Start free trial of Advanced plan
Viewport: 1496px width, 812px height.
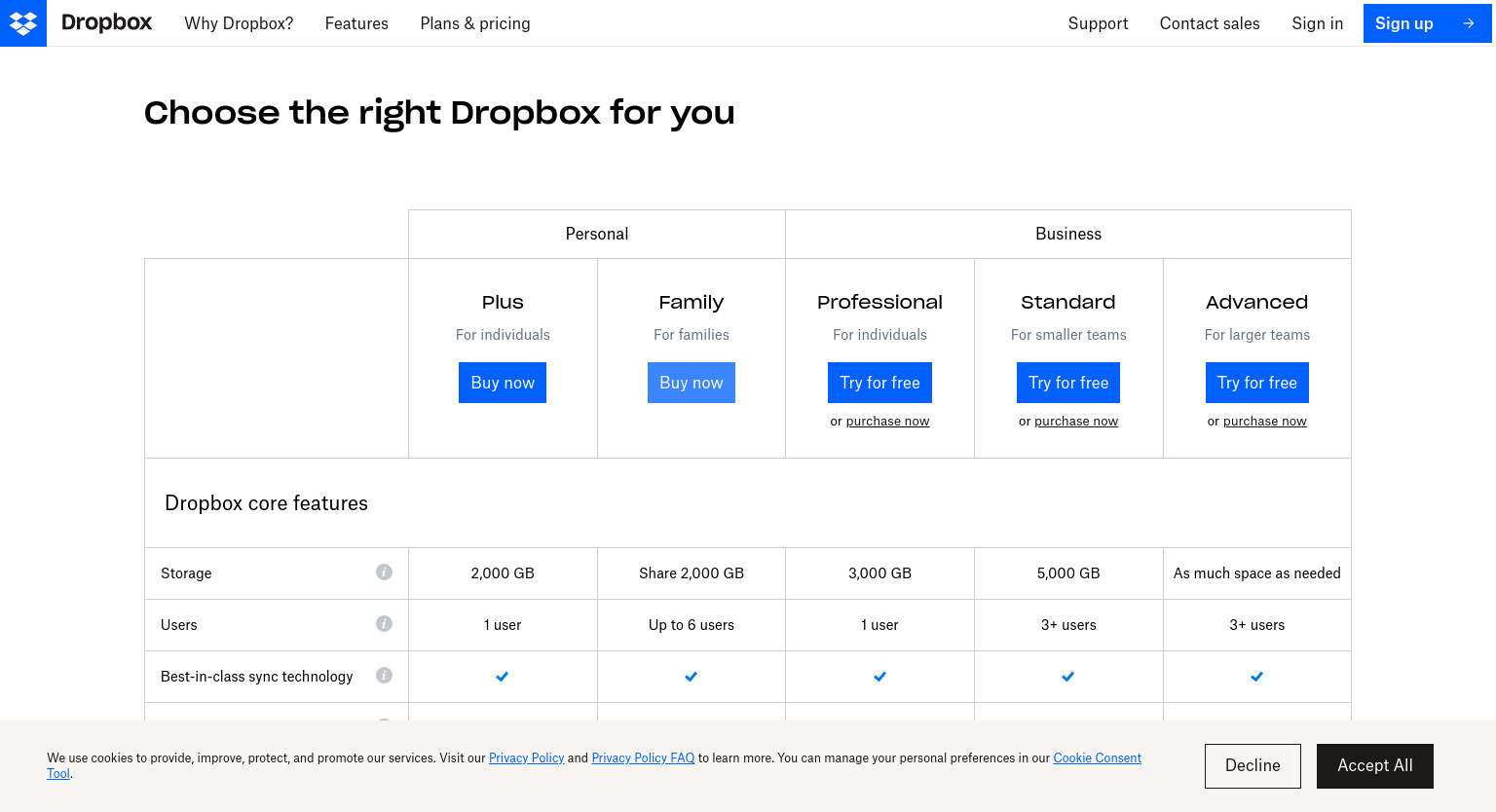click(x=1256, y=383)
